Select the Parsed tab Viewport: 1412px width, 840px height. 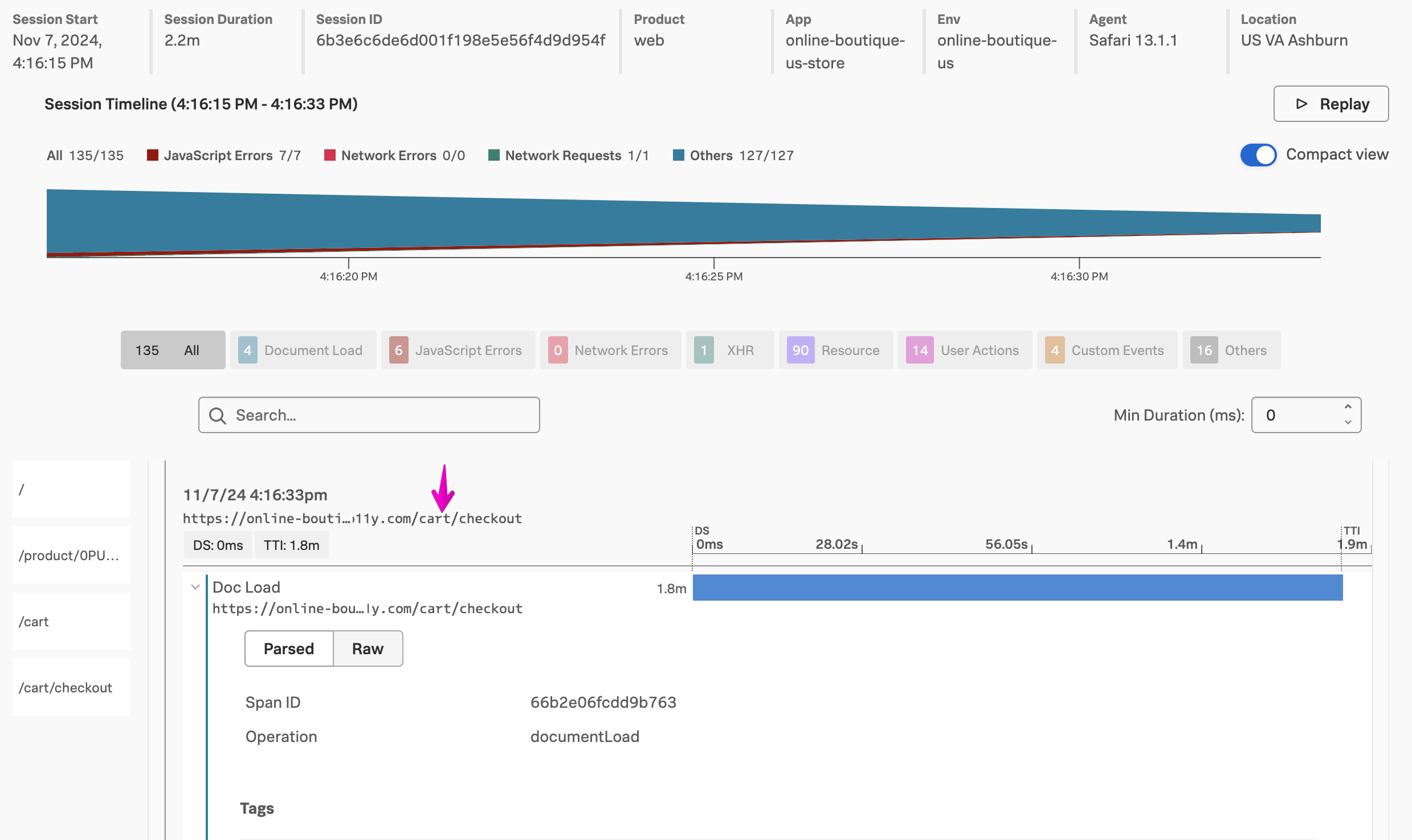pos(289,649)
